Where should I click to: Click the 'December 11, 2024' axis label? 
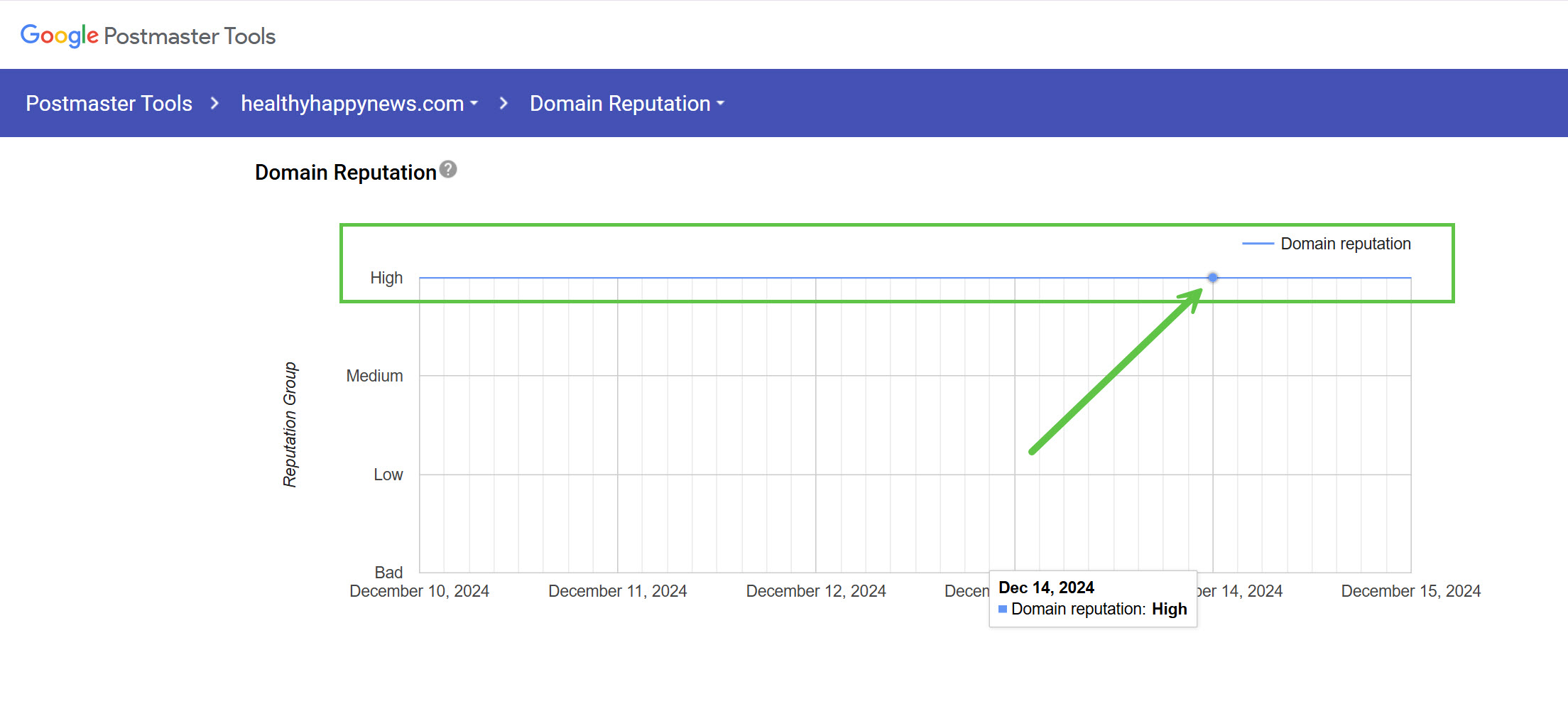pyautogui.click(x=618, y=591)
